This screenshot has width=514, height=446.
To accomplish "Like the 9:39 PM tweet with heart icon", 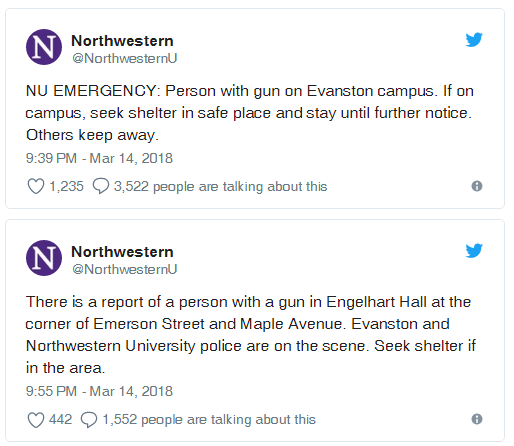I will pos(36,186).
